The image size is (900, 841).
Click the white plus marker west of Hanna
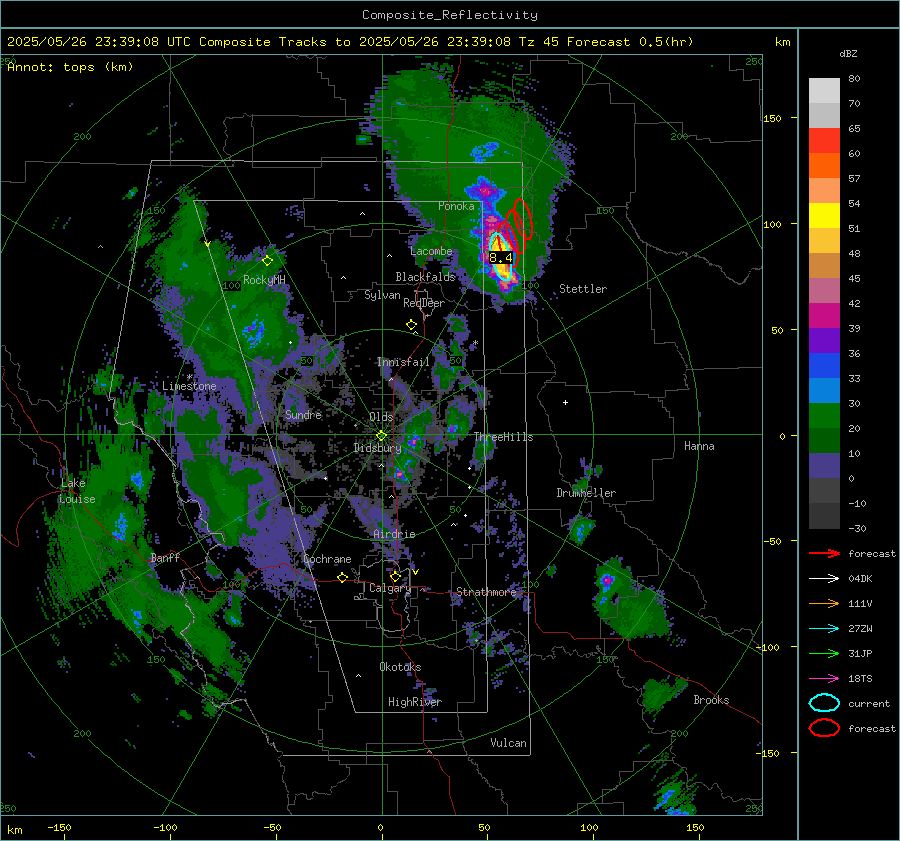[565, 402]
